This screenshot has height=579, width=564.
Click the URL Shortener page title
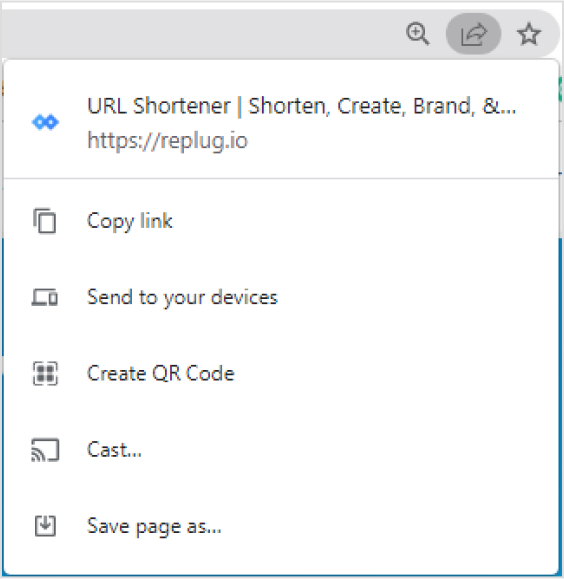(x=301, y=106)
